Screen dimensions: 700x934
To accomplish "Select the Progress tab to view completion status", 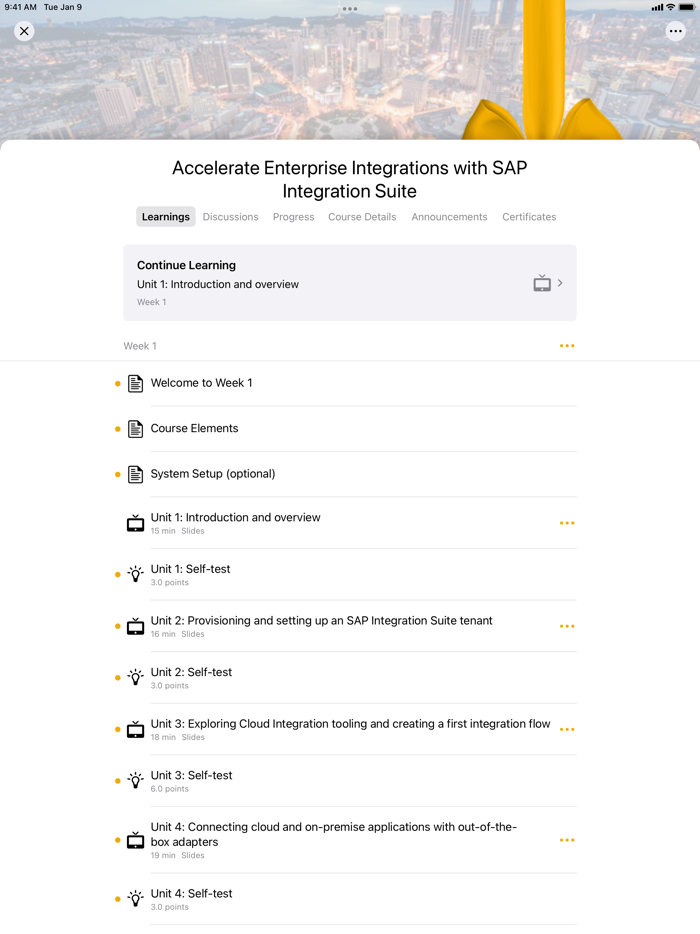I will pyautogui.click(x=293, y=216).
